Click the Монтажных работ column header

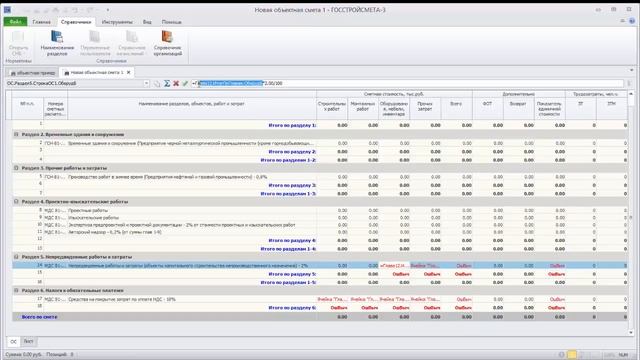click(x=363, y=109)
